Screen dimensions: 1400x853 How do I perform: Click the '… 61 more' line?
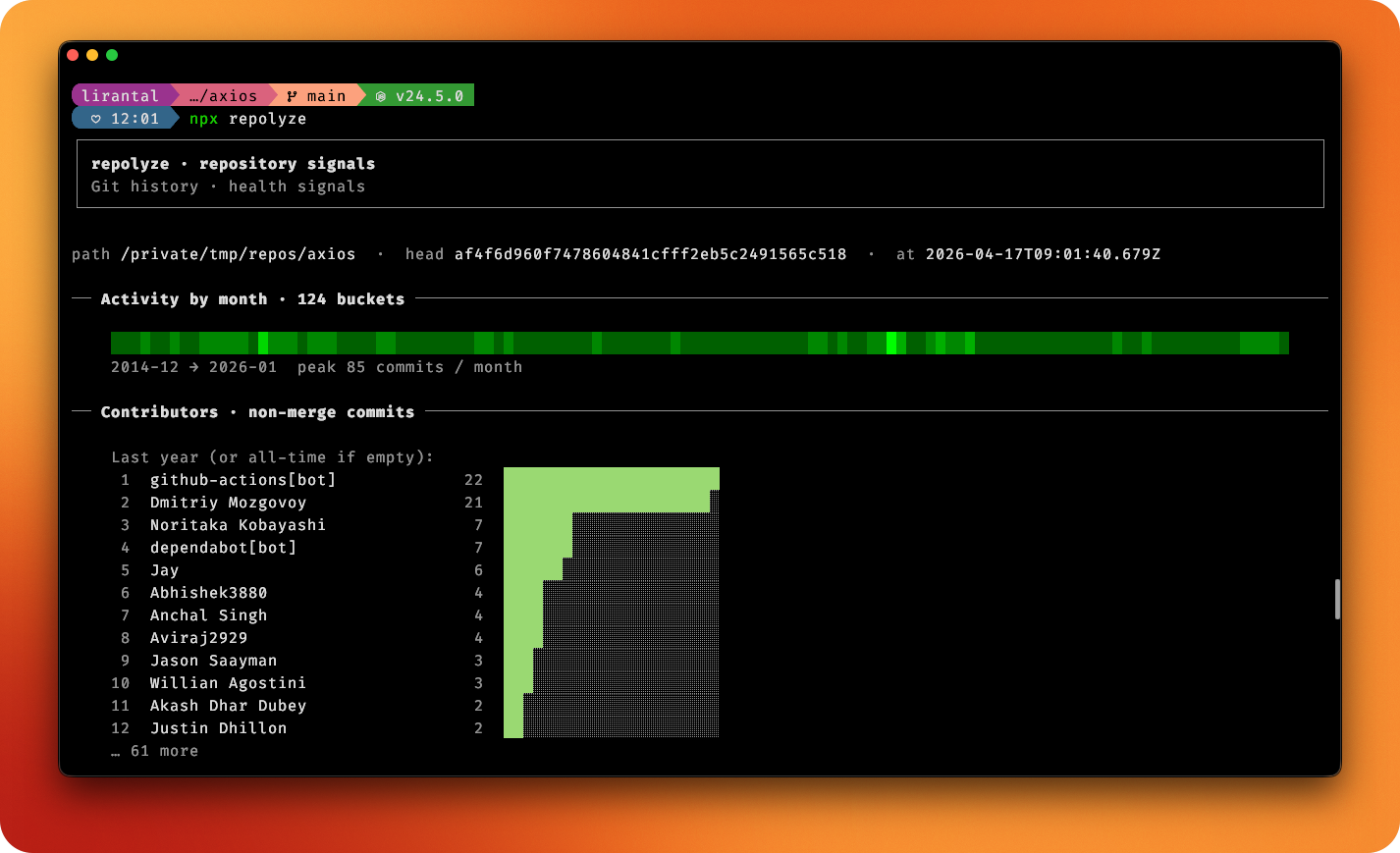point(154,751)
